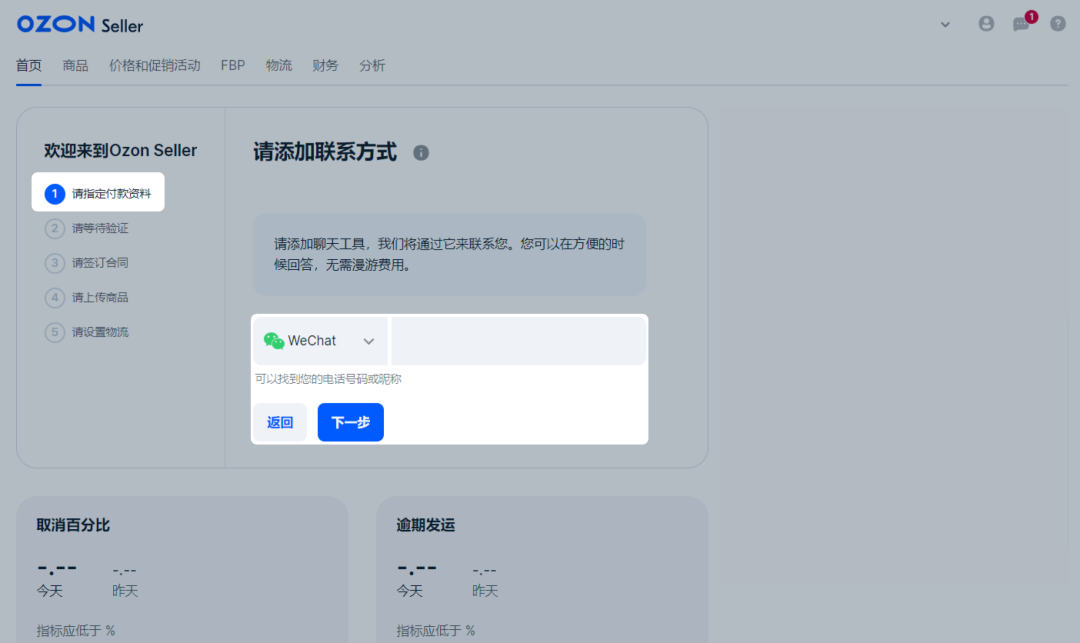Select step 1 请指定付款资料
Viewport: 1080px width, 643px height.
pos(98,192)
